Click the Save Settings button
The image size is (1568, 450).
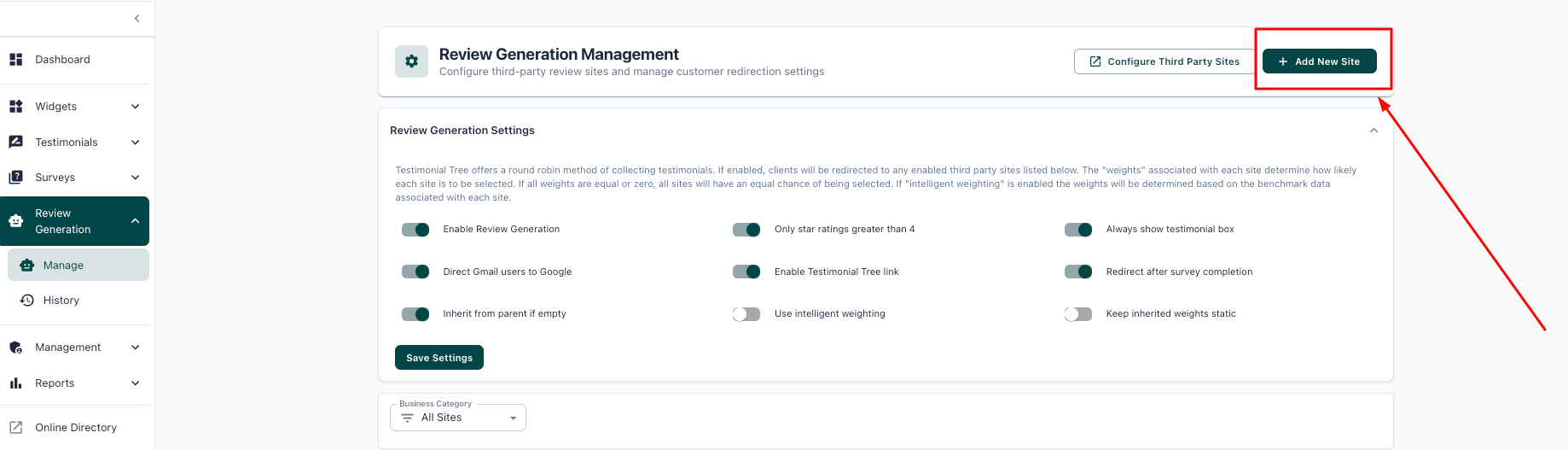pyautogui.click(x=439, y=358)
